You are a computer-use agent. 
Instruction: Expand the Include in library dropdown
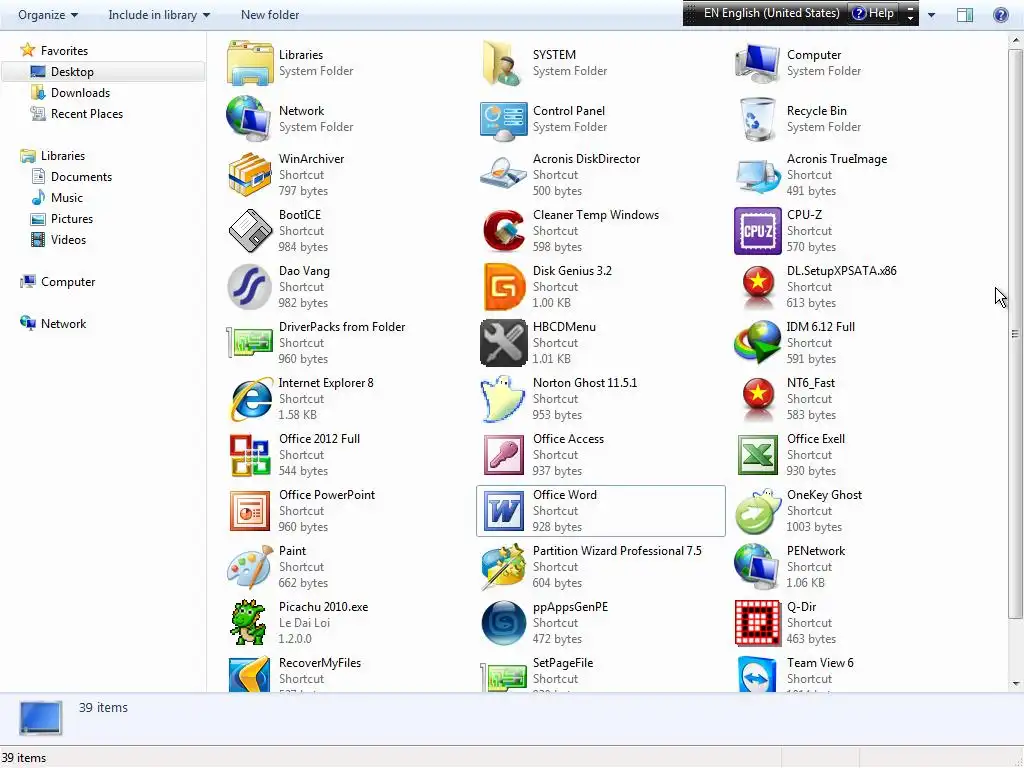coord(159,14)
